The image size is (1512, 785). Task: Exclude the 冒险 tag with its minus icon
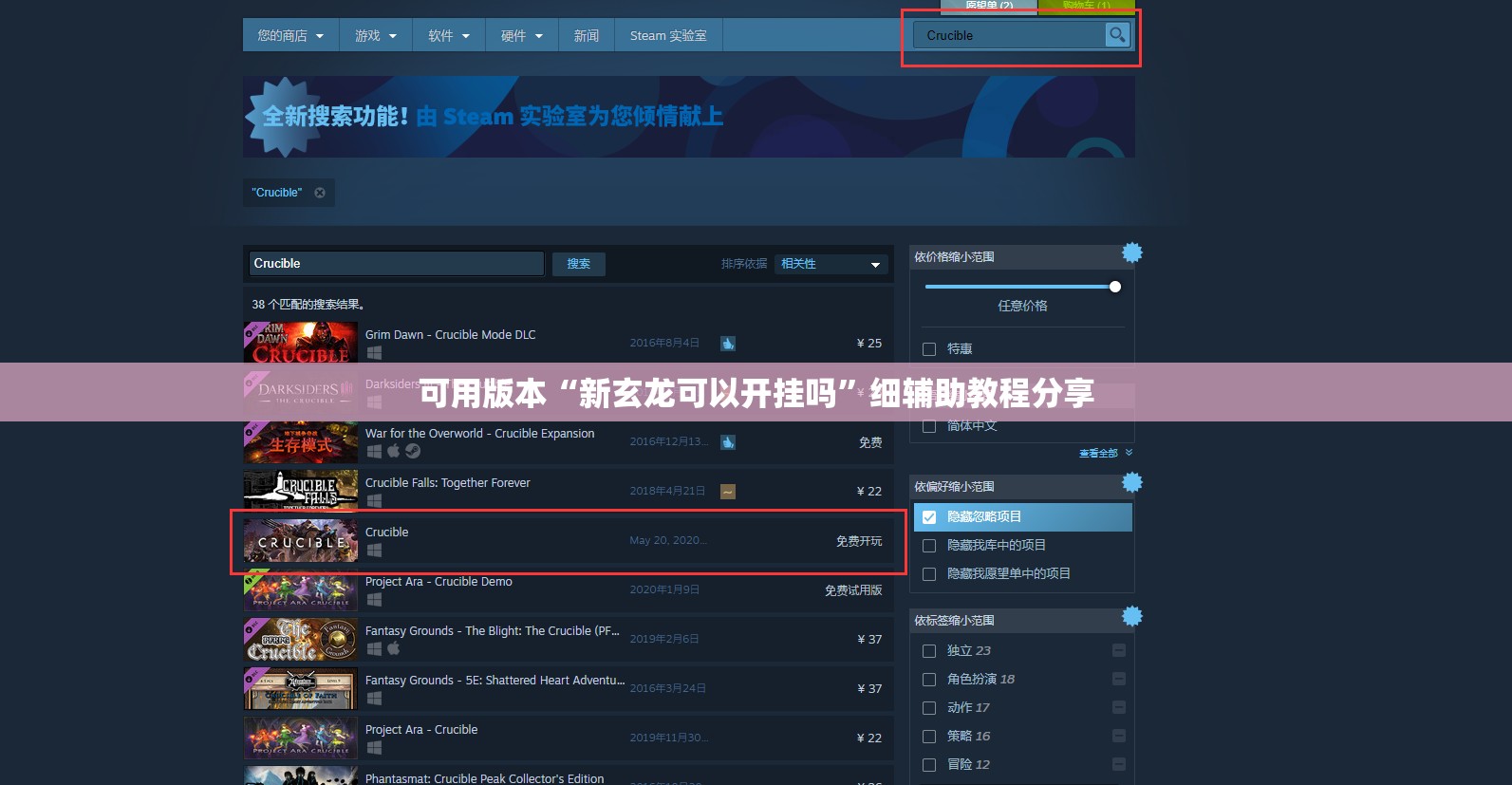point(1119,765)
